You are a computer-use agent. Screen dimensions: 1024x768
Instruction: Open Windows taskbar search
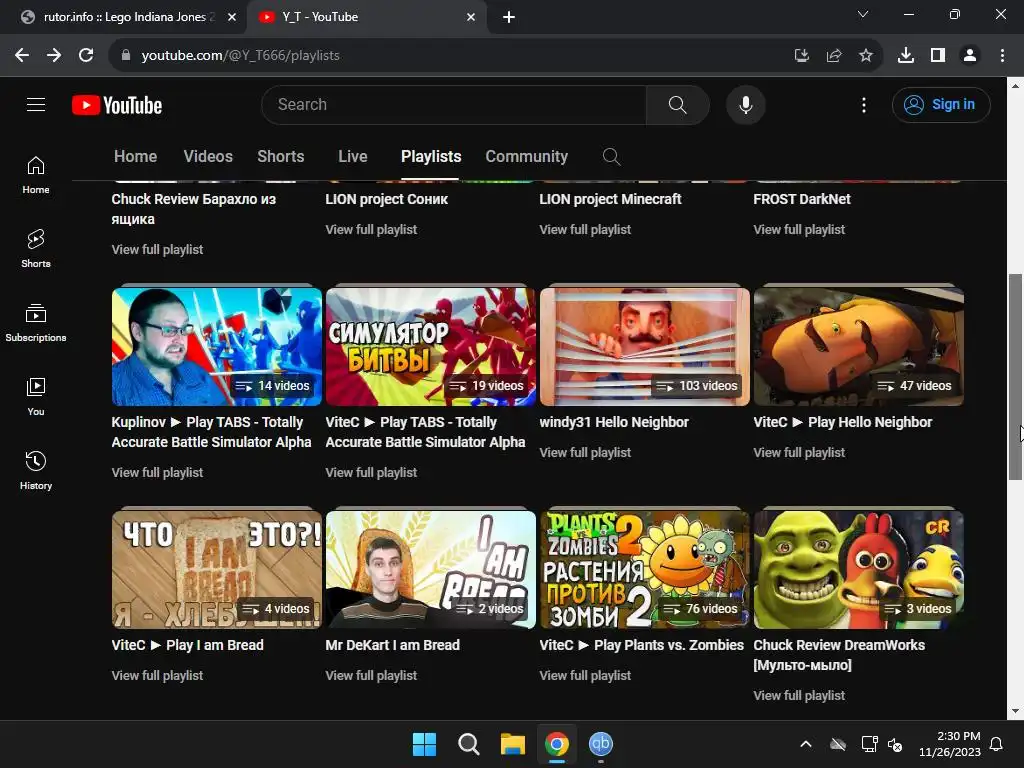tap(468, 744)
